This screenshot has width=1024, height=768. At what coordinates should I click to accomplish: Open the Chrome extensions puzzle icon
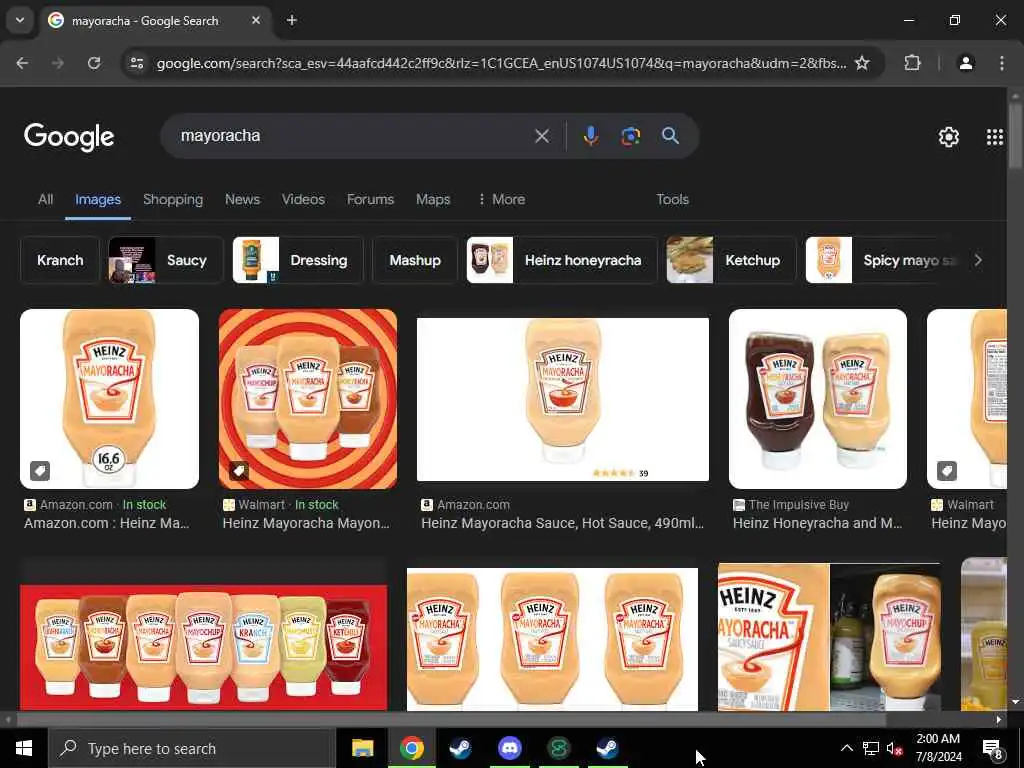[x=912, y=63]
